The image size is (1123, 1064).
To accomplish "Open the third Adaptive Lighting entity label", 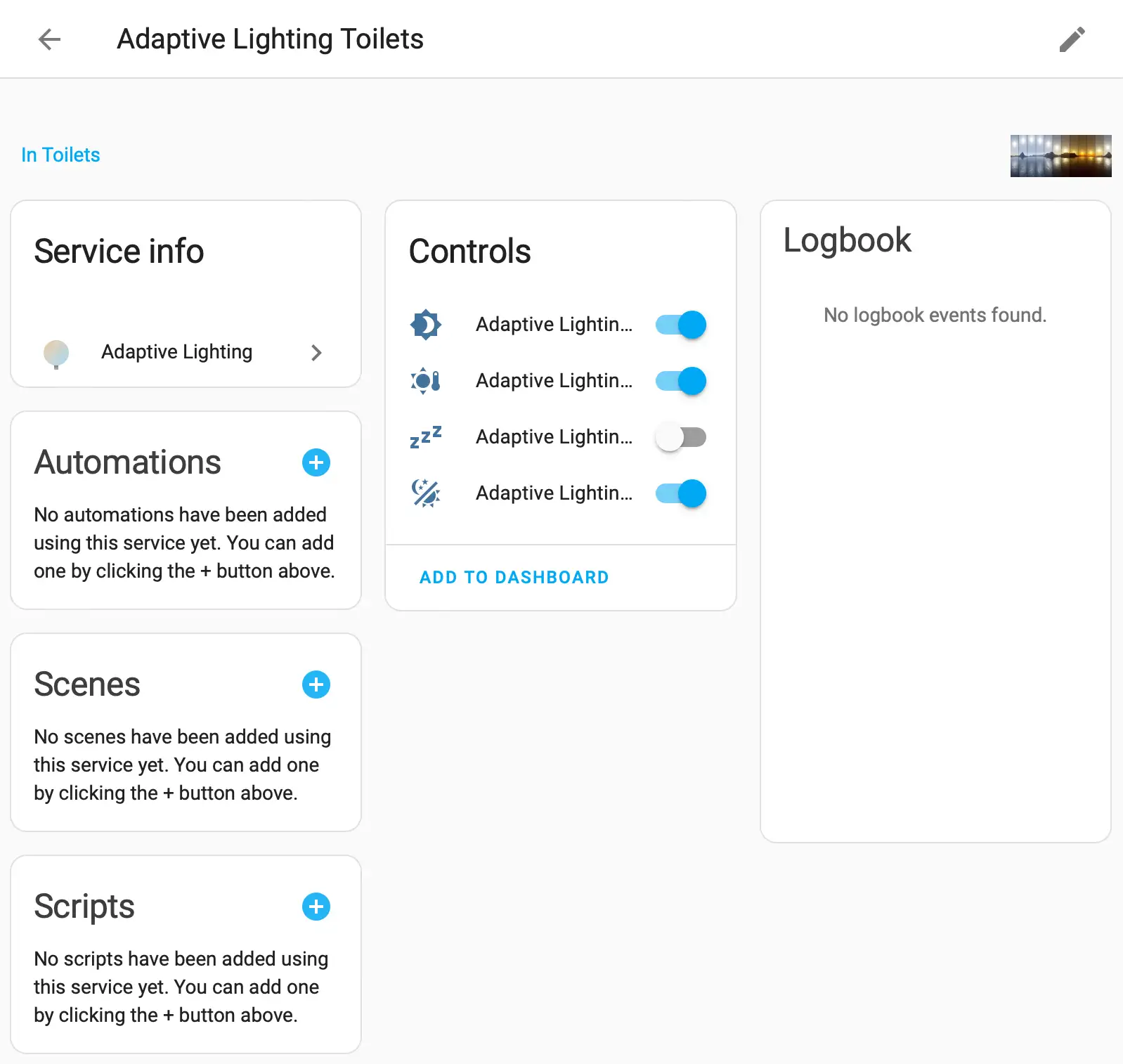I will [554, 437].
